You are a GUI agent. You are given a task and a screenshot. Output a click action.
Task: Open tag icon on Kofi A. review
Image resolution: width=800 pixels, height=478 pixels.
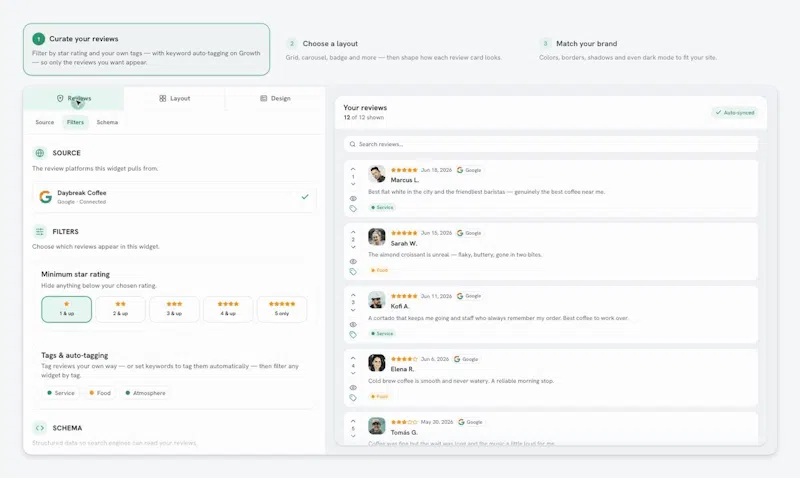coord(353,335)
